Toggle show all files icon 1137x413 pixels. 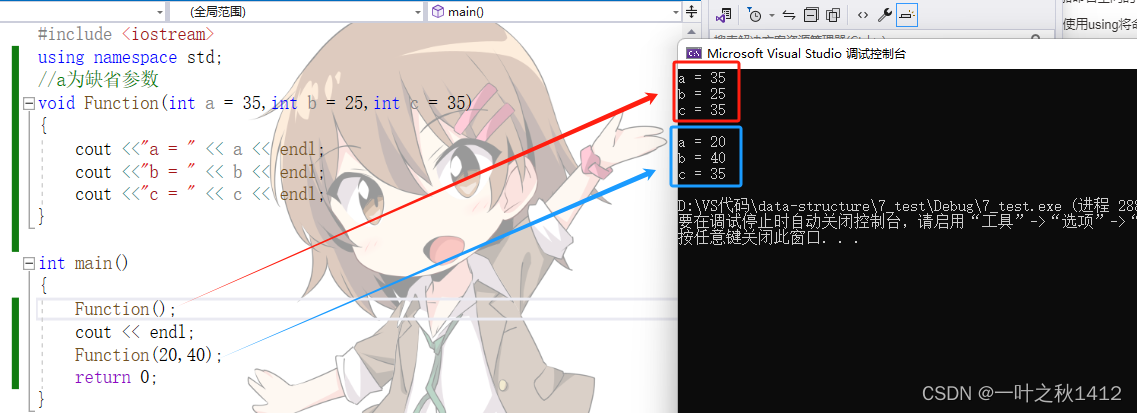click(833, 14)
